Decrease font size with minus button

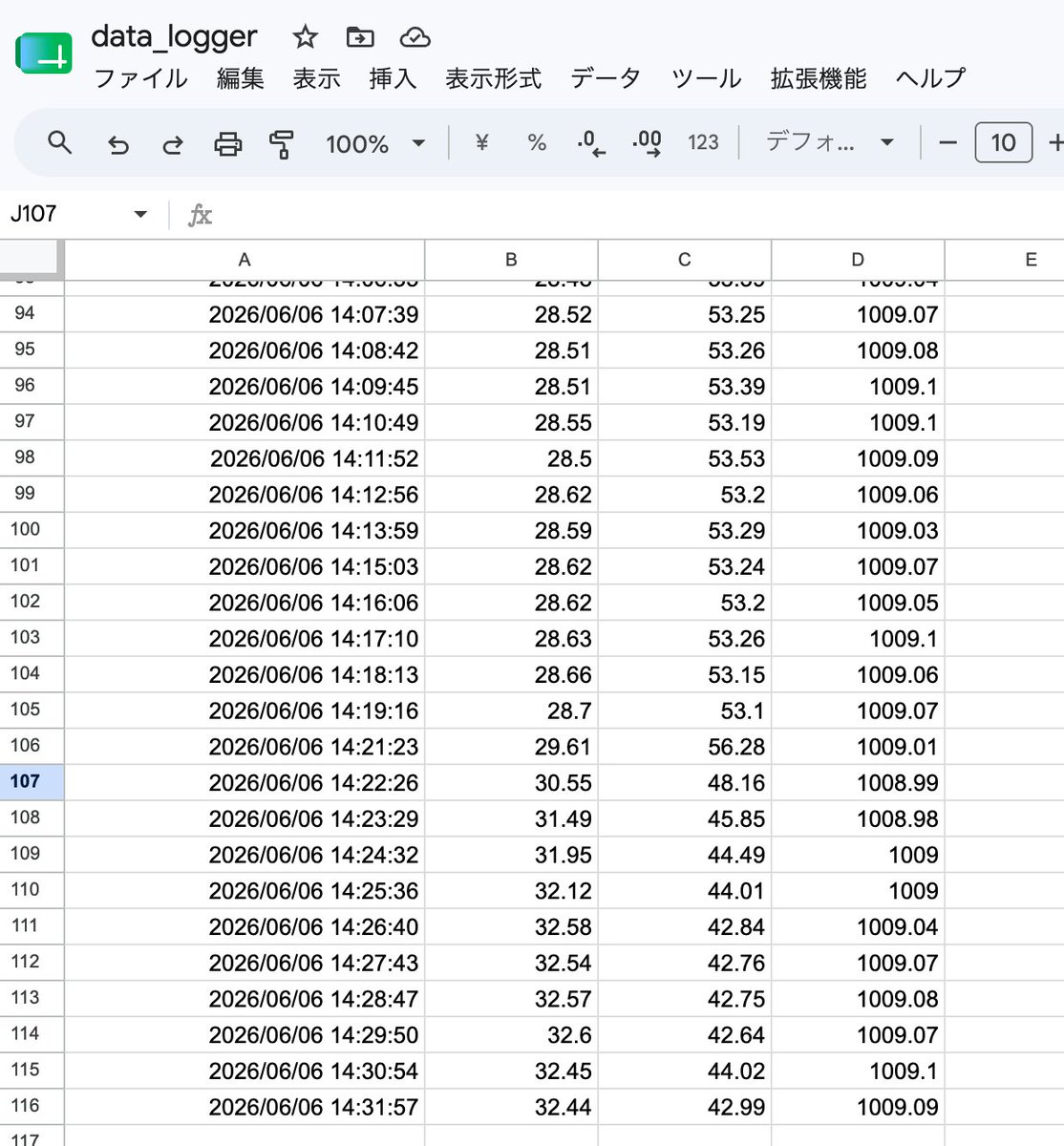click(947, 143)
